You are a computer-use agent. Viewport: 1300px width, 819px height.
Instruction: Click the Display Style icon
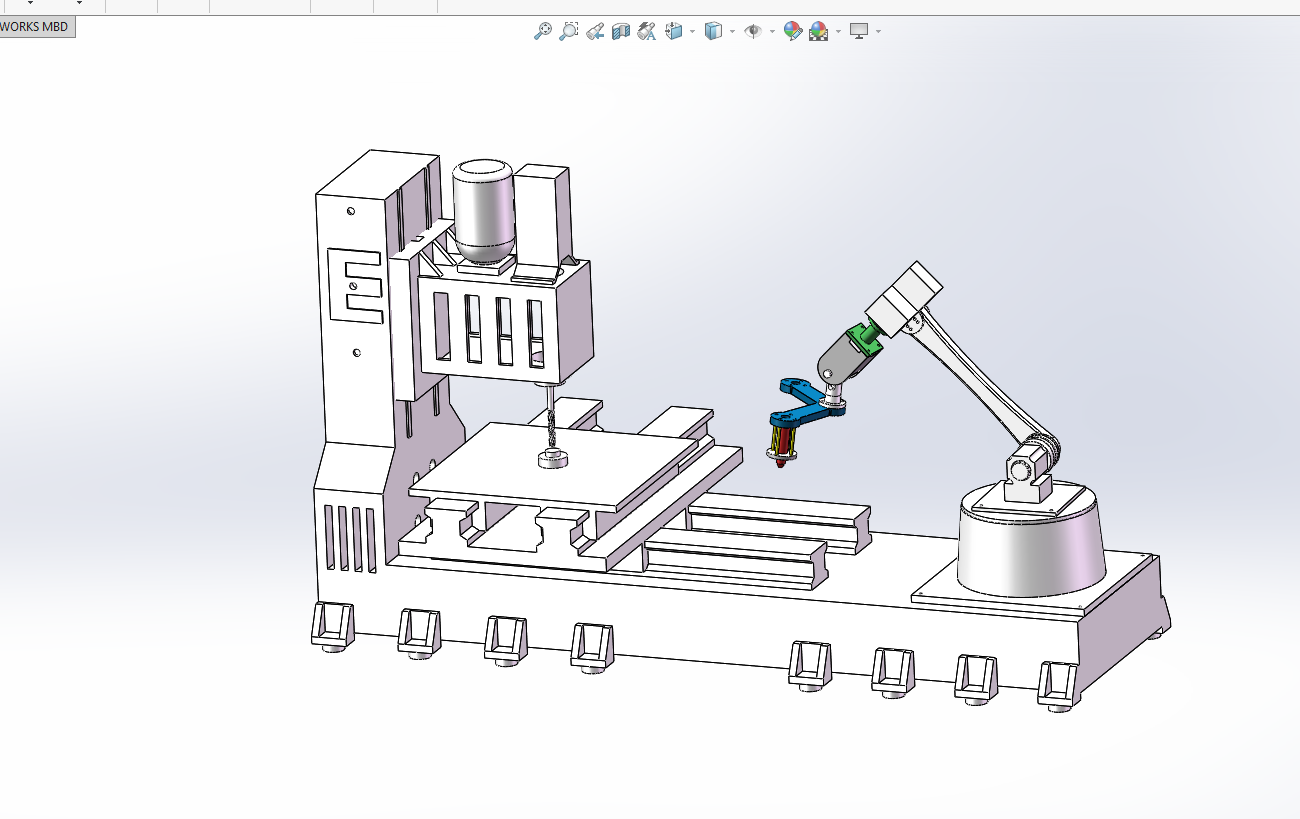tap(713, 31)
